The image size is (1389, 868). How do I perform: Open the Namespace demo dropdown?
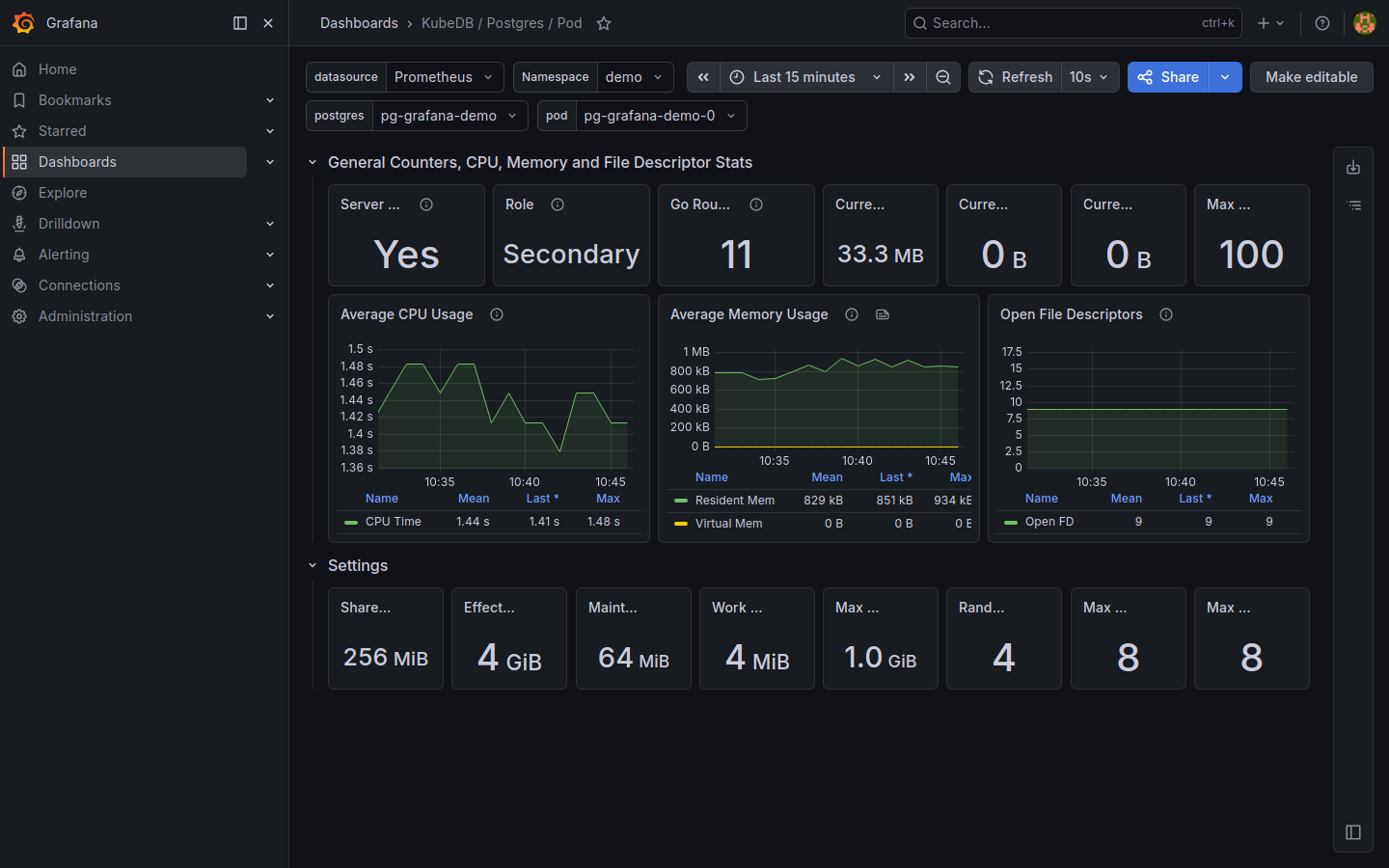coord(635,77)
